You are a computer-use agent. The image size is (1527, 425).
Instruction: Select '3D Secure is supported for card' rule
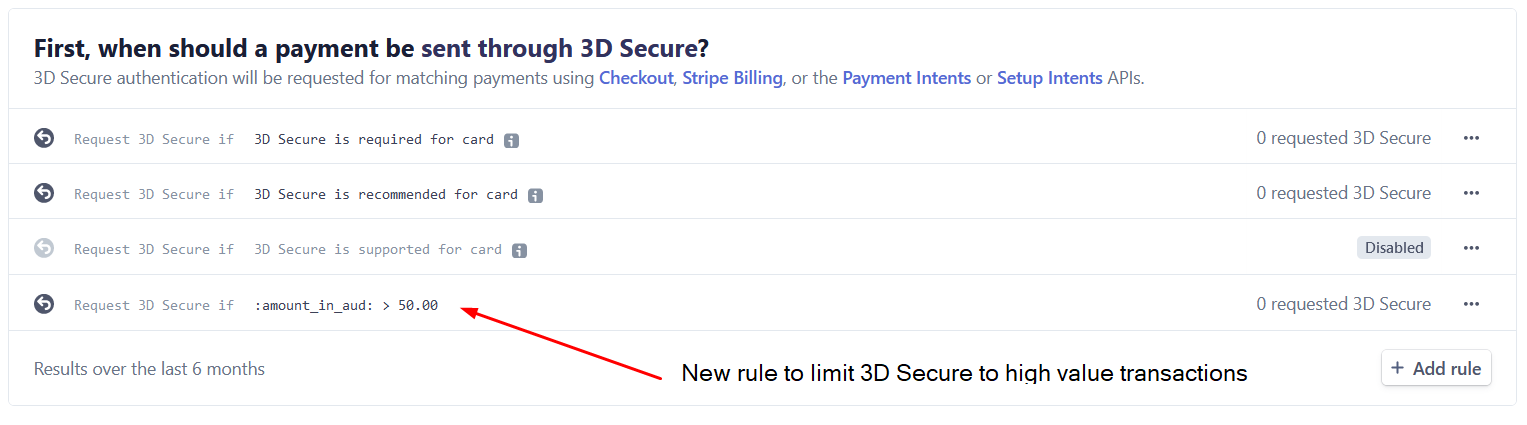[378, 250]
